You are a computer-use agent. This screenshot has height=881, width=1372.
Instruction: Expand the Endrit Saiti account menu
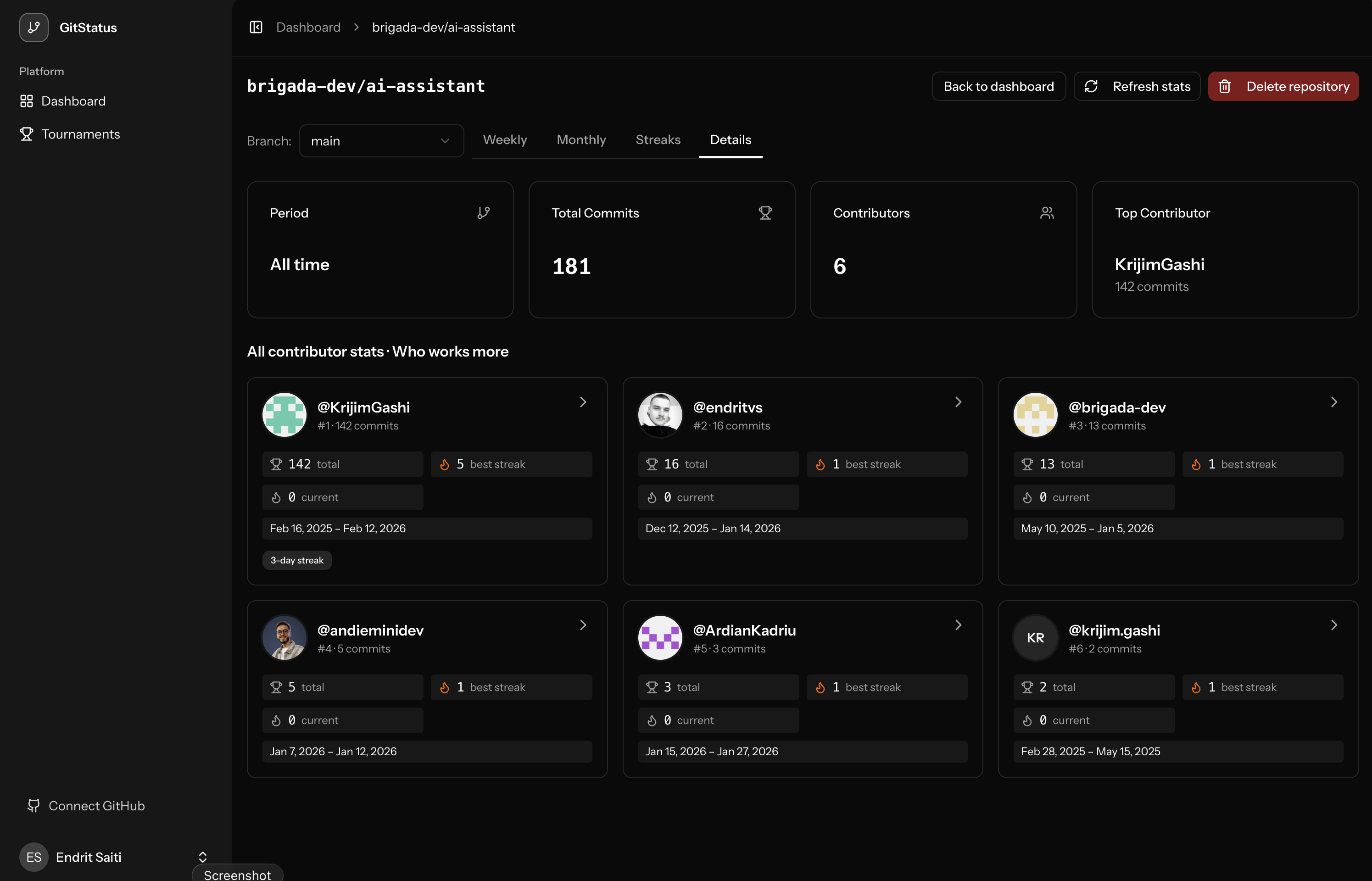click(x=203, y=856)
